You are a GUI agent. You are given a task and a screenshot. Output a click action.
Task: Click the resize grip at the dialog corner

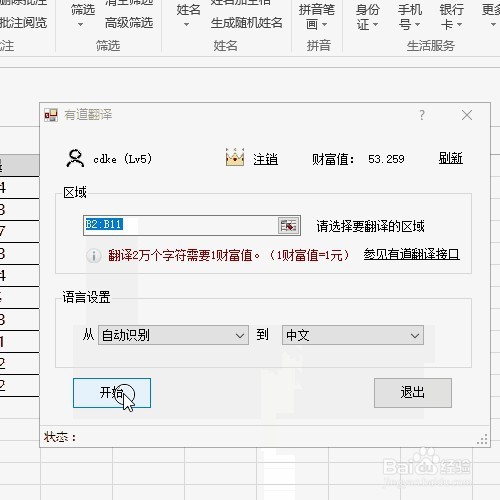483,439
